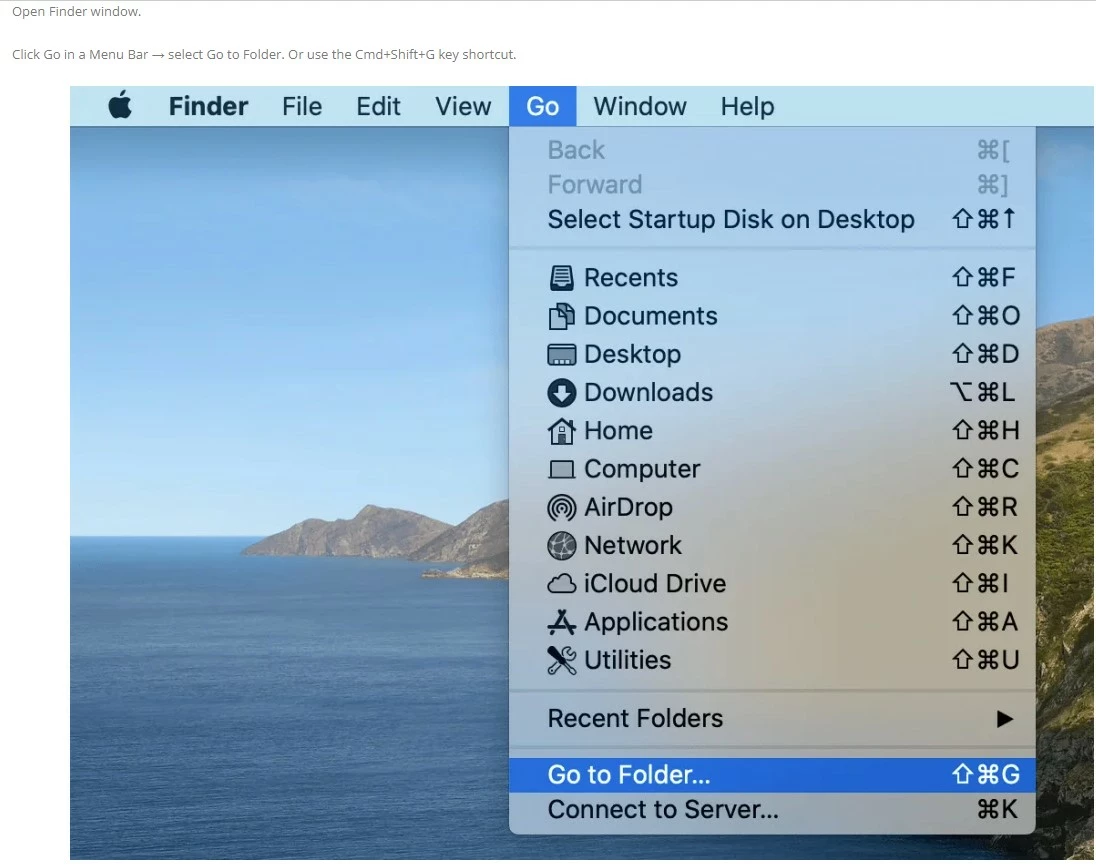
Task: Select the Recents menu label
Action: (x=630, y=278)
